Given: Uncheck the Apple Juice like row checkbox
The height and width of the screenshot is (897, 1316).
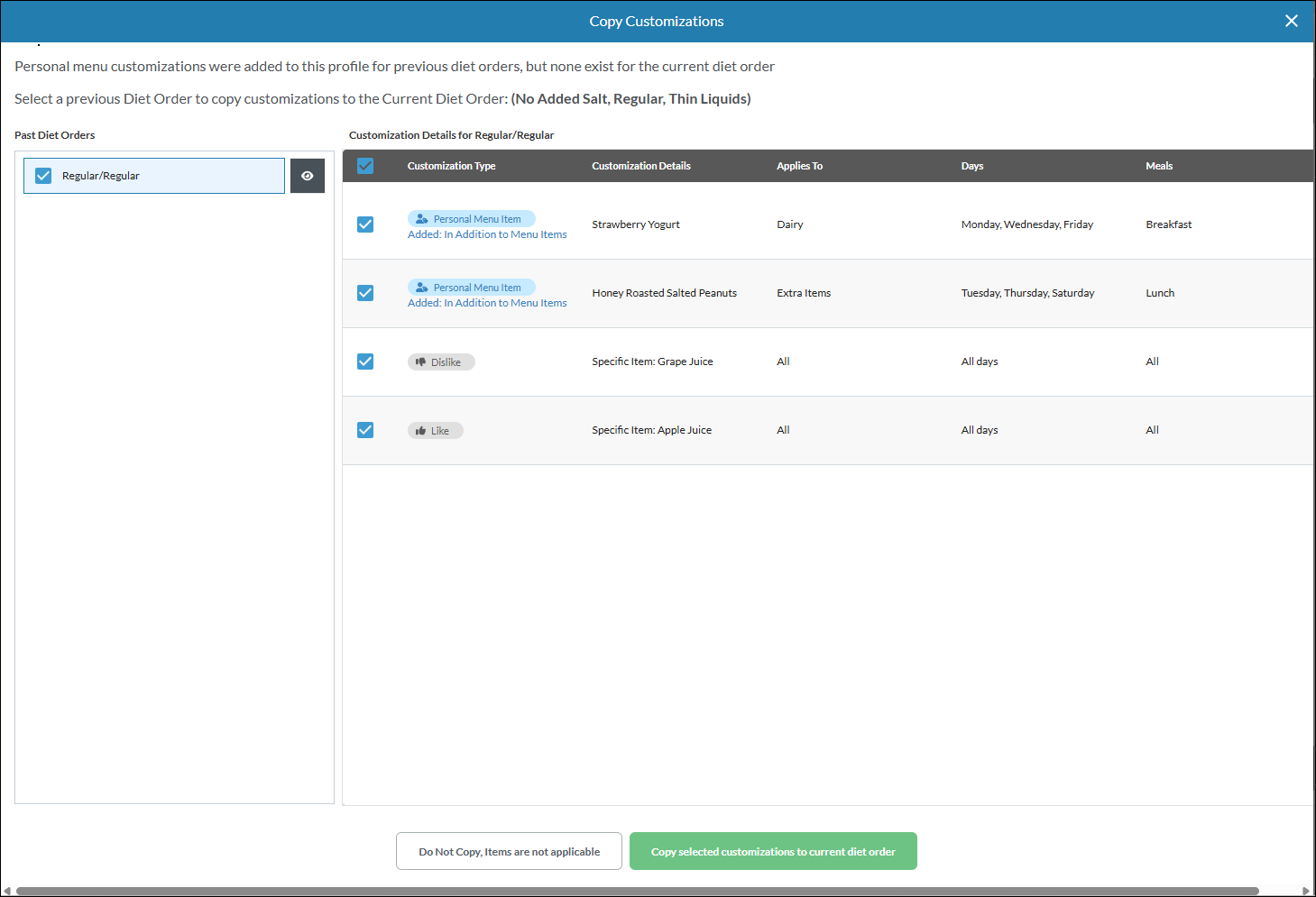Looking at the screenshot, I should pyautogui.click(x=365, y=430).
